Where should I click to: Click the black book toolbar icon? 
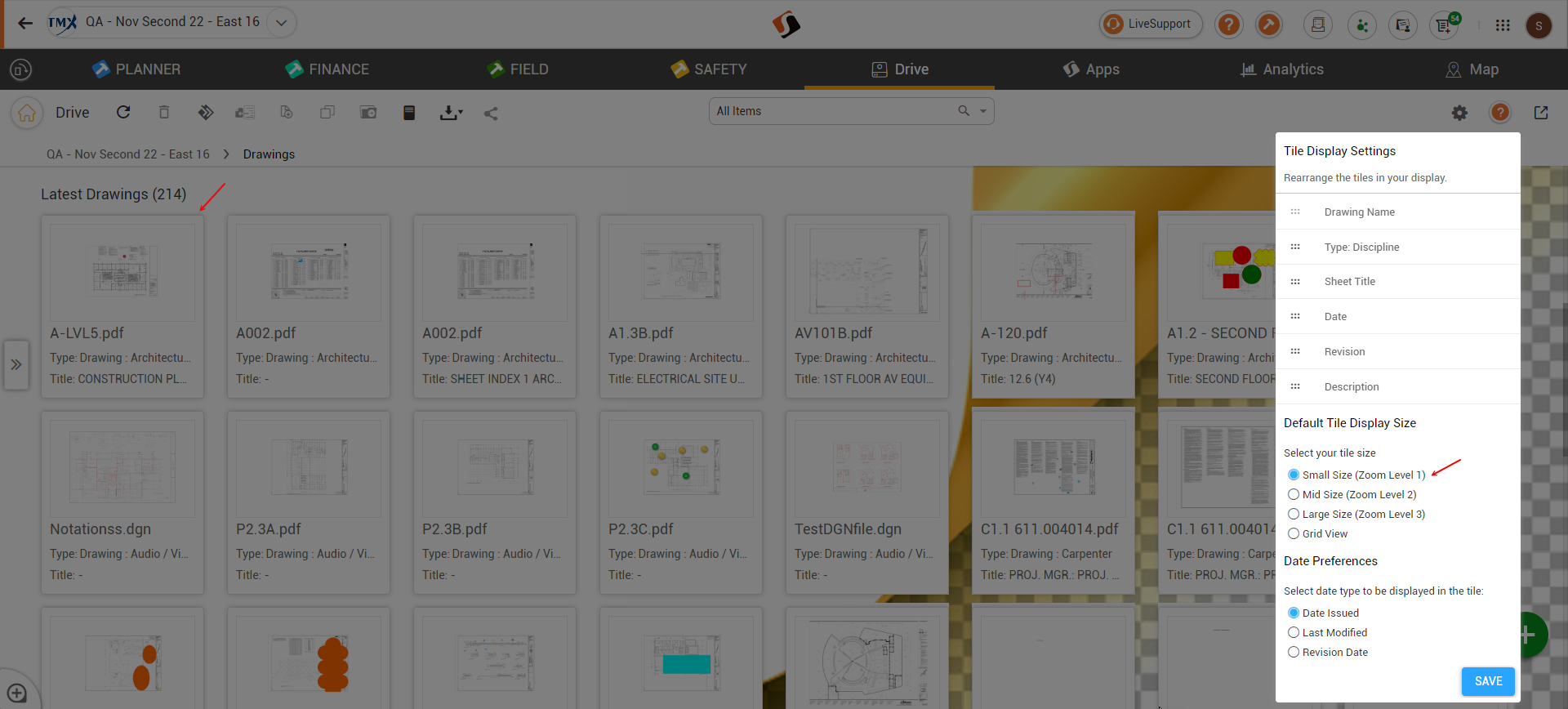click(x=409, y=112)
